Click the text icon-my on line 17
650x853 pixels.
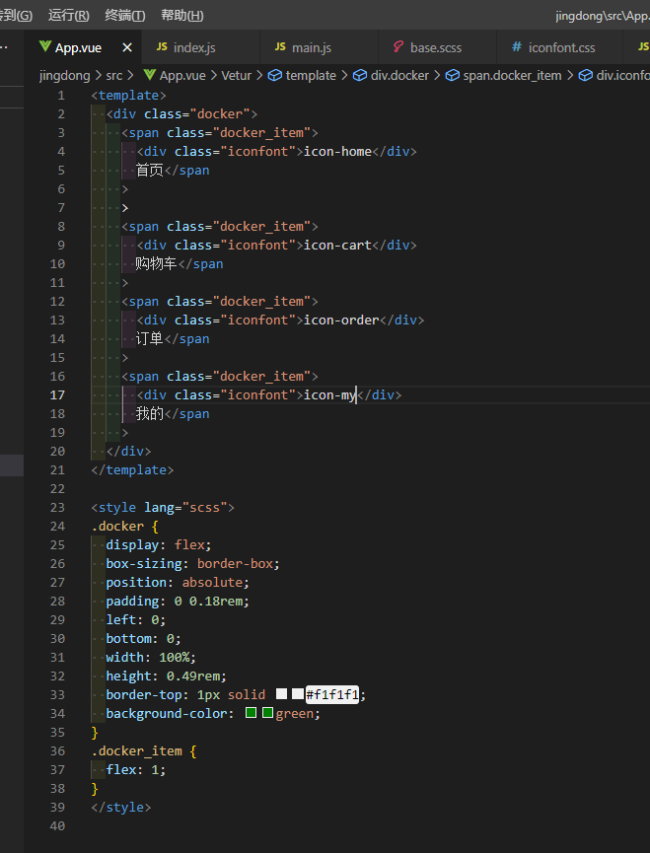[x=330, y=395]
